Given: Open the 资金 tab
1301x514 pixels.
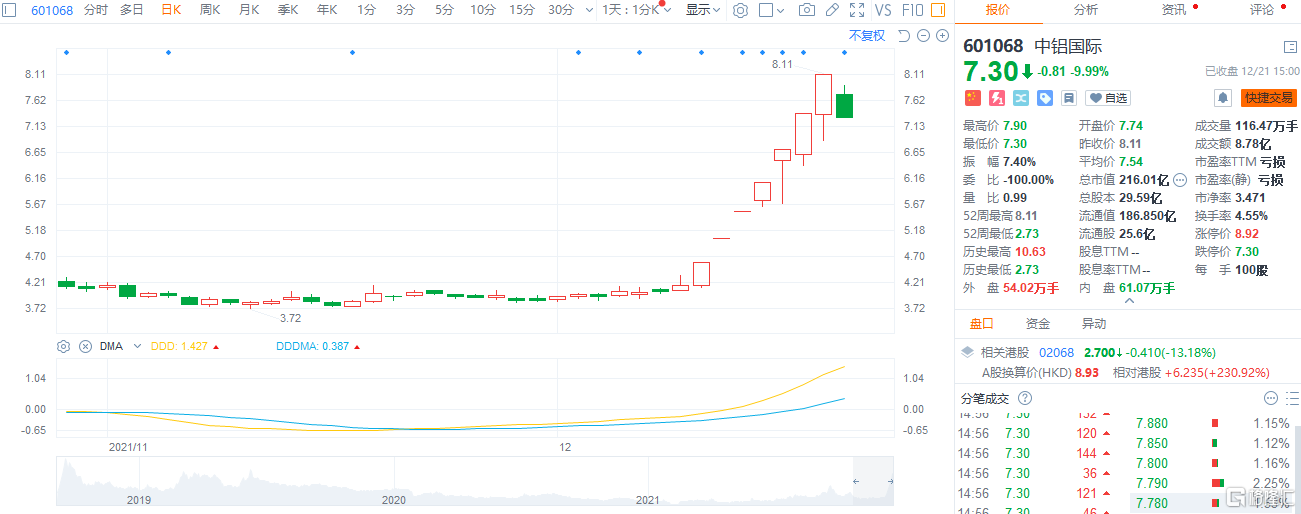Looking at the screenshot, I should [x=1038, y=324].
